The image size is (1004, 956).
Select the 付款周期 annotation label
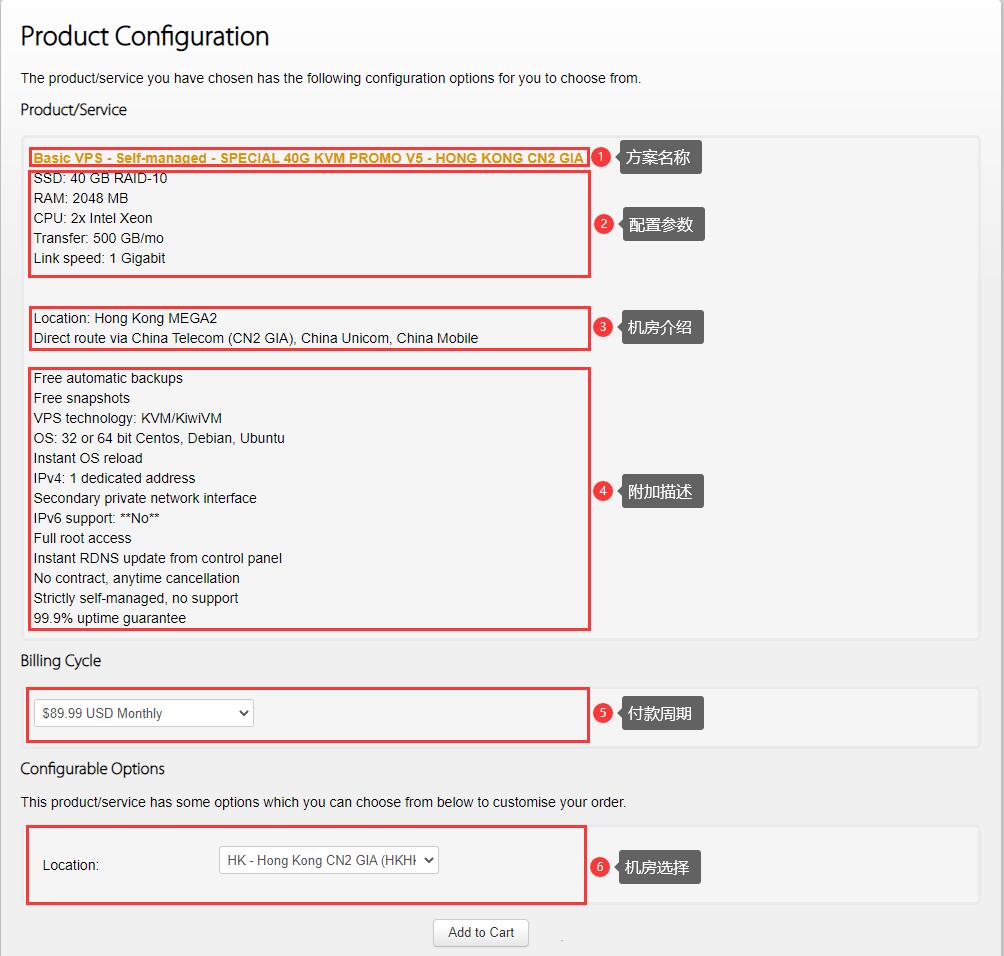[660, 713]
